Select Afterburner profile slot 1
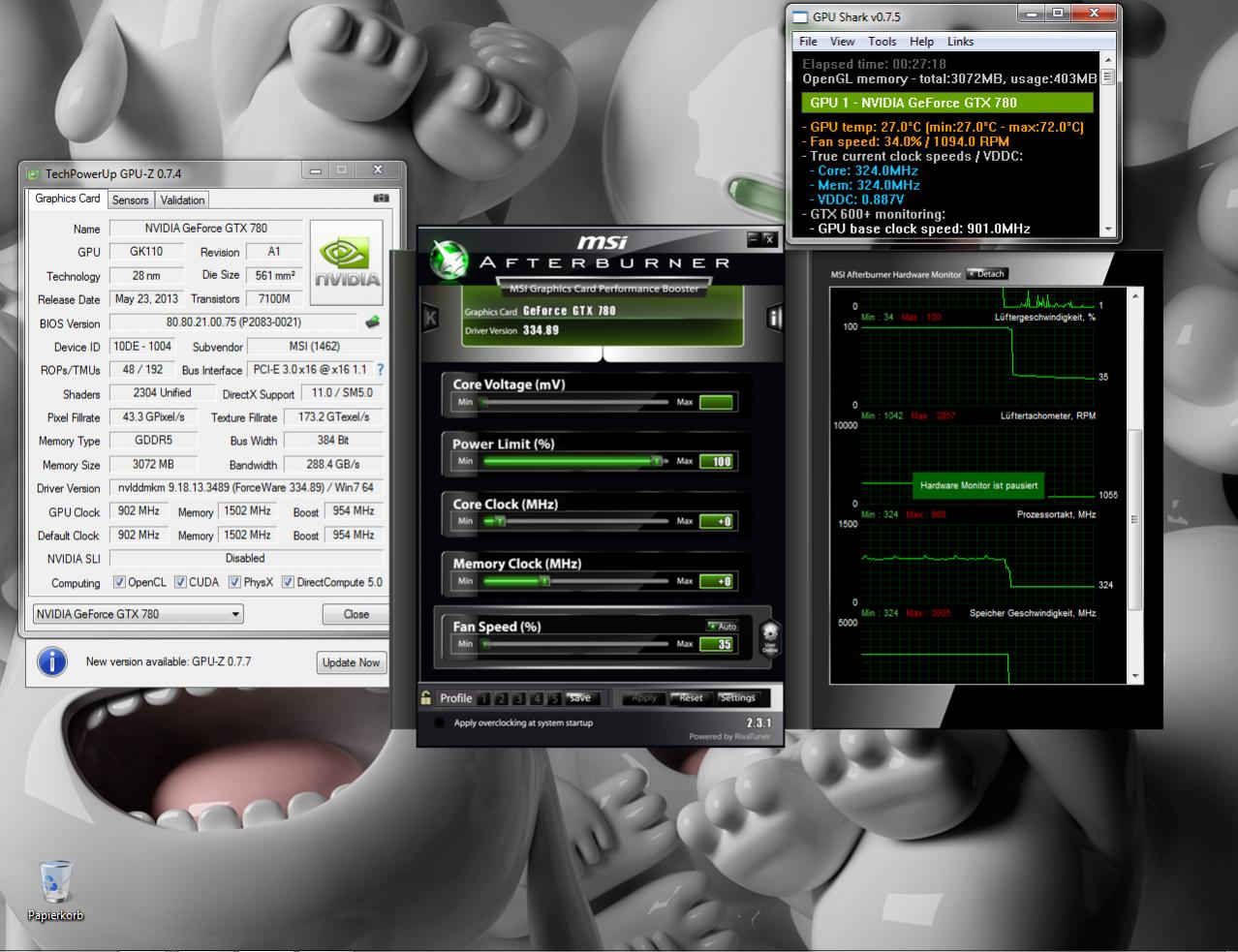This screenshot has height=952, width=1238. 485,698
